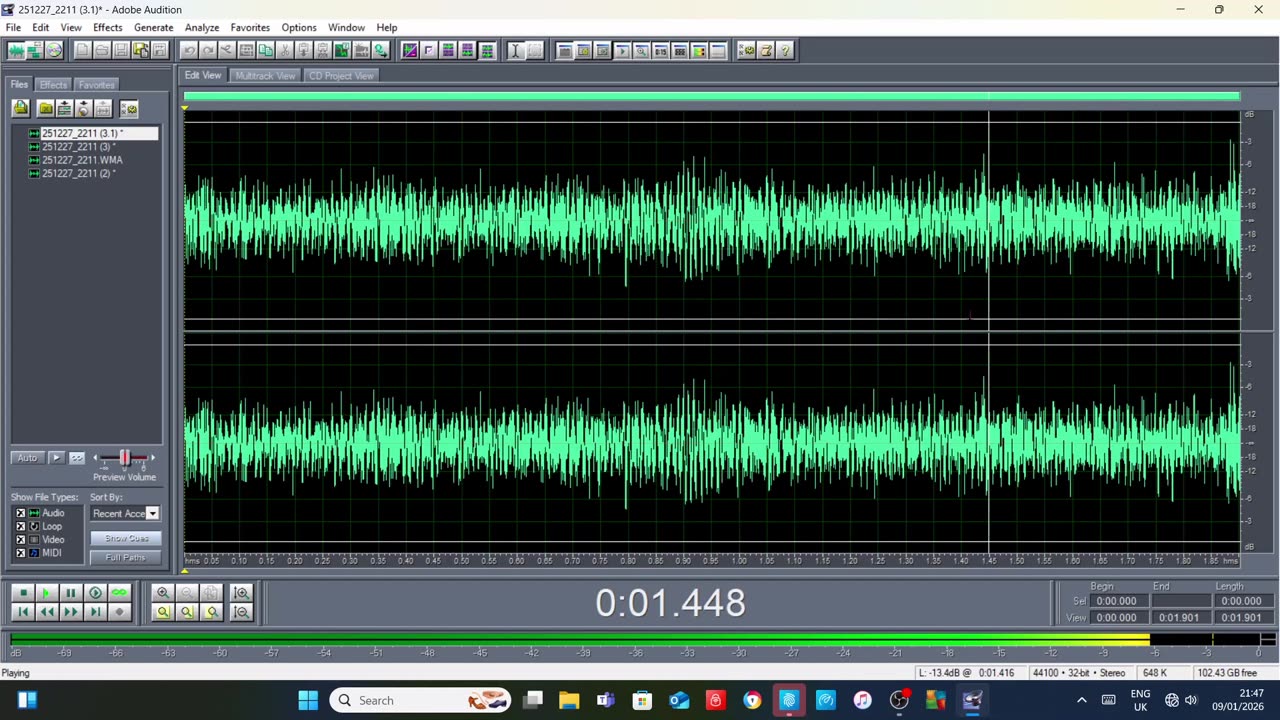Open File Explorer from the taskbar
This screenshot has height=720, width=1280.
[x=569, y=700]
